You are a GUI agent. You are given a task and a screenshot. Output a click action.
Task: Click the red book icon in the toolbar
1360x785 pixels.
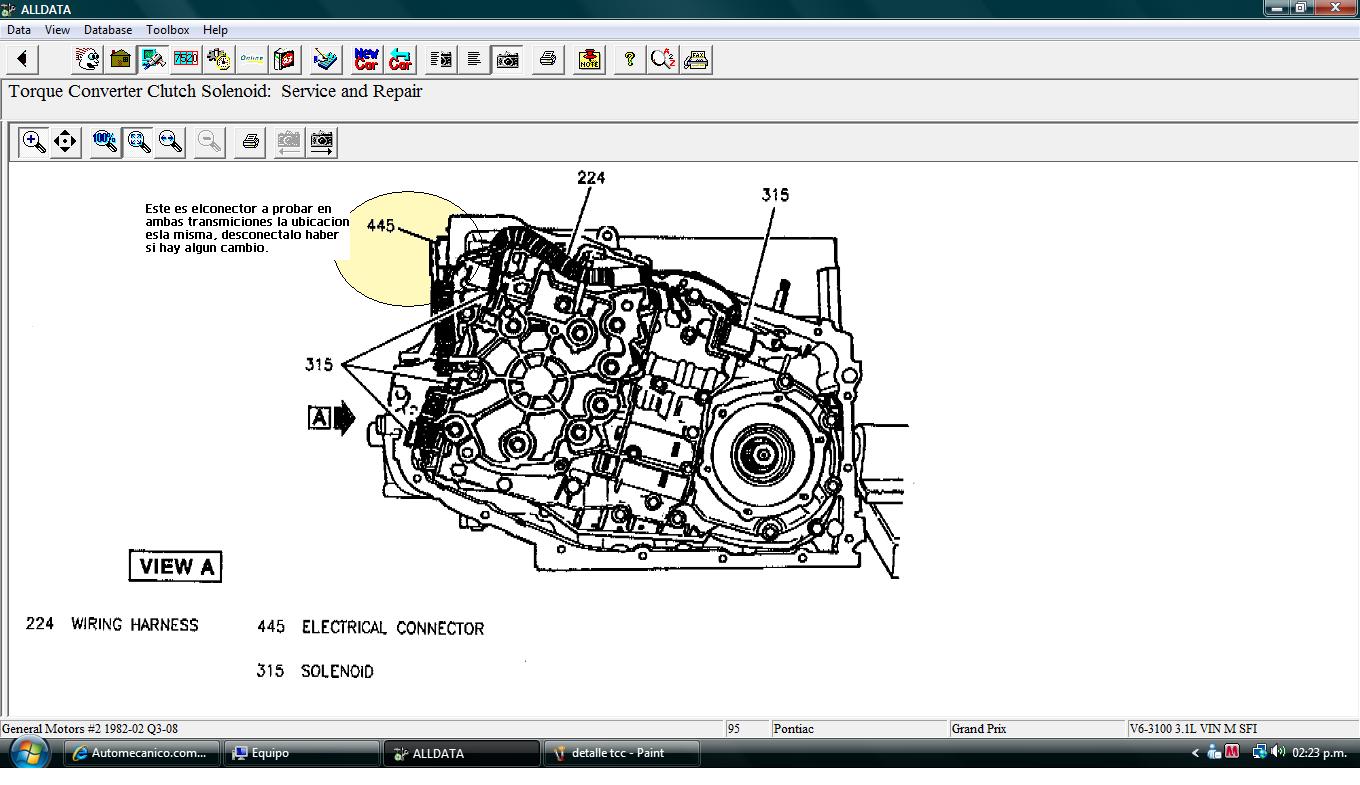tap(285, 59)
